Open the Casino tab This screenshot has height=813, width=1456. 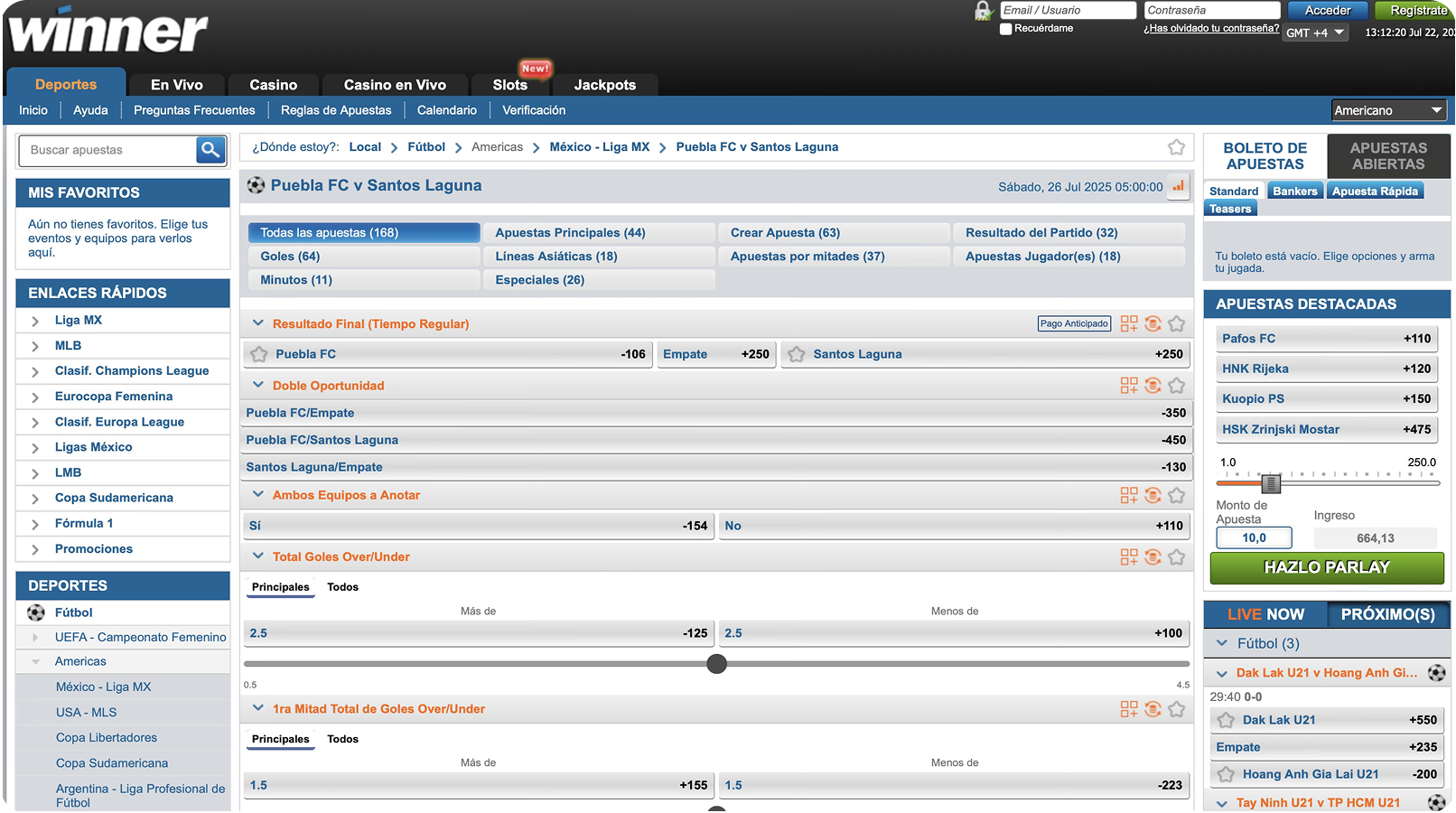(x=273, y=85)
